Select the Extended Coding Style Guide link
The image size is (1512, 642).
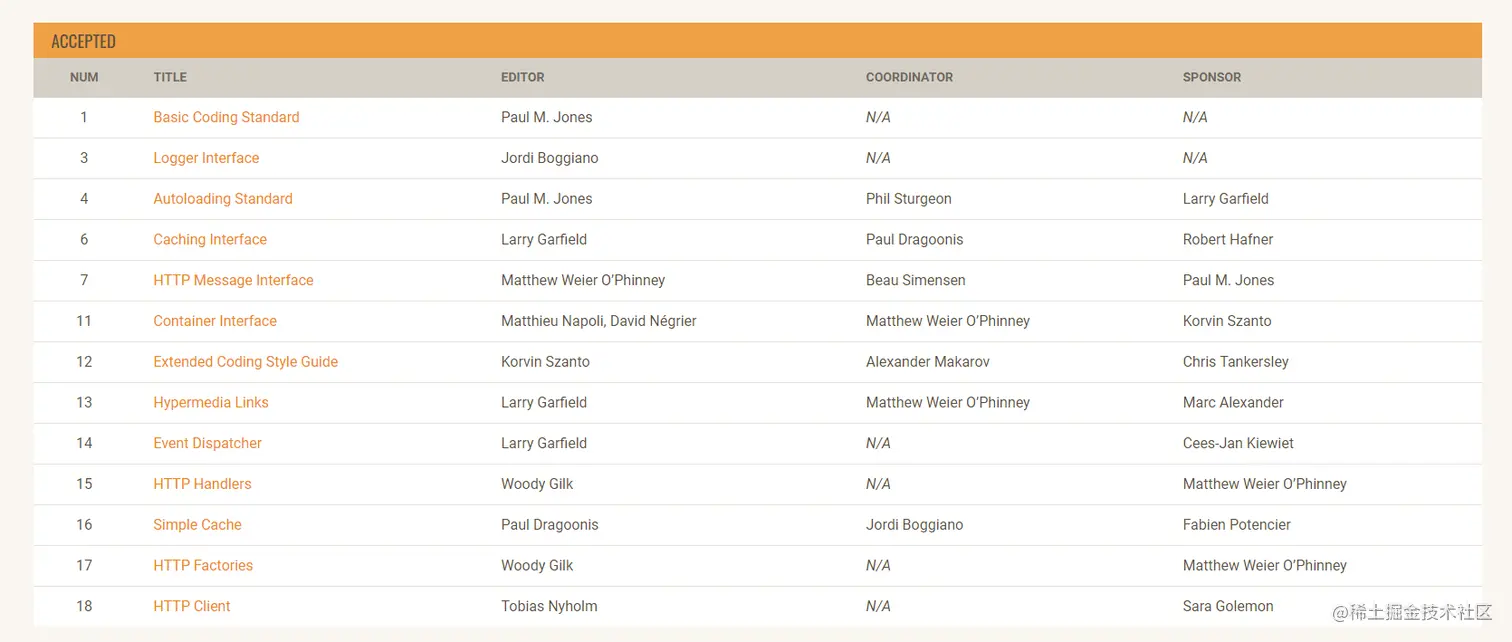[245, 362]
